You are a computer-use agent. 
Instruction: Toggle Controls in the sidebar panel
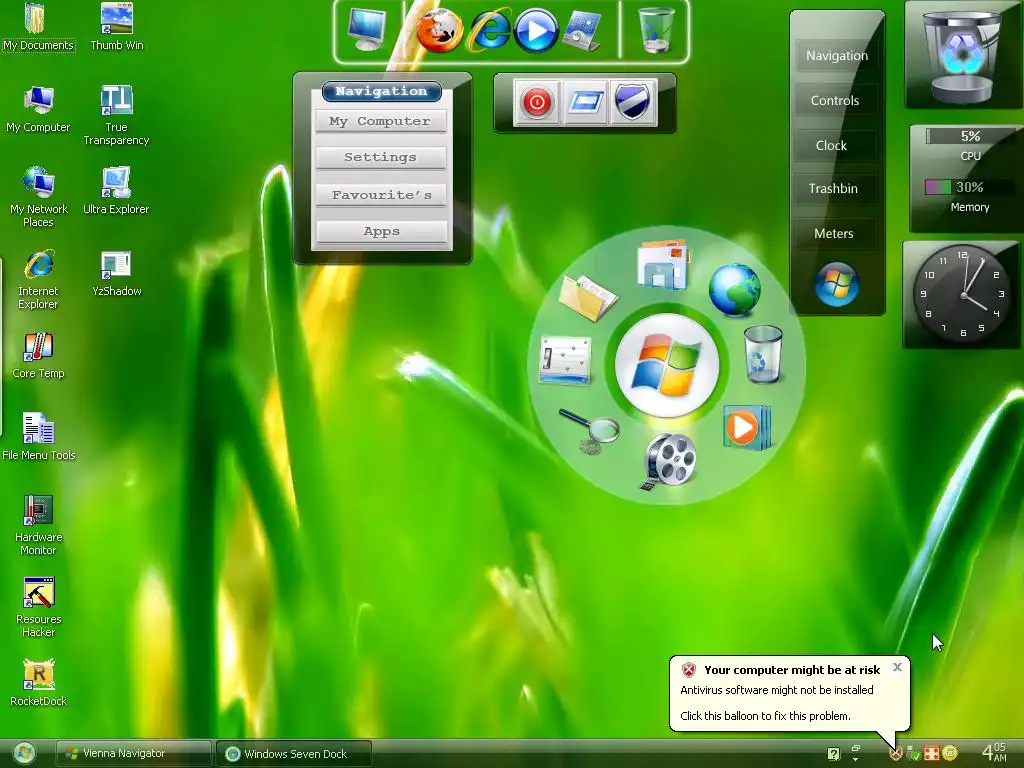(x=835, y=101)
